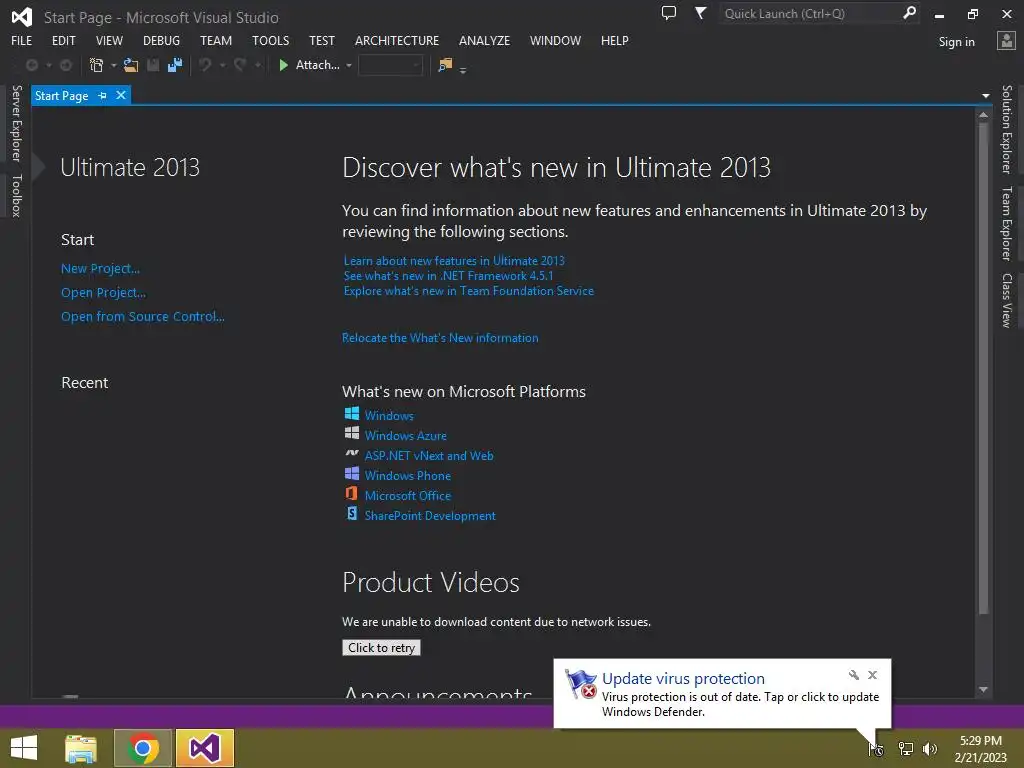The image size is (1024, 768).
Task: Collapse the Start Page left pane arrow
Action: point(39,167)
